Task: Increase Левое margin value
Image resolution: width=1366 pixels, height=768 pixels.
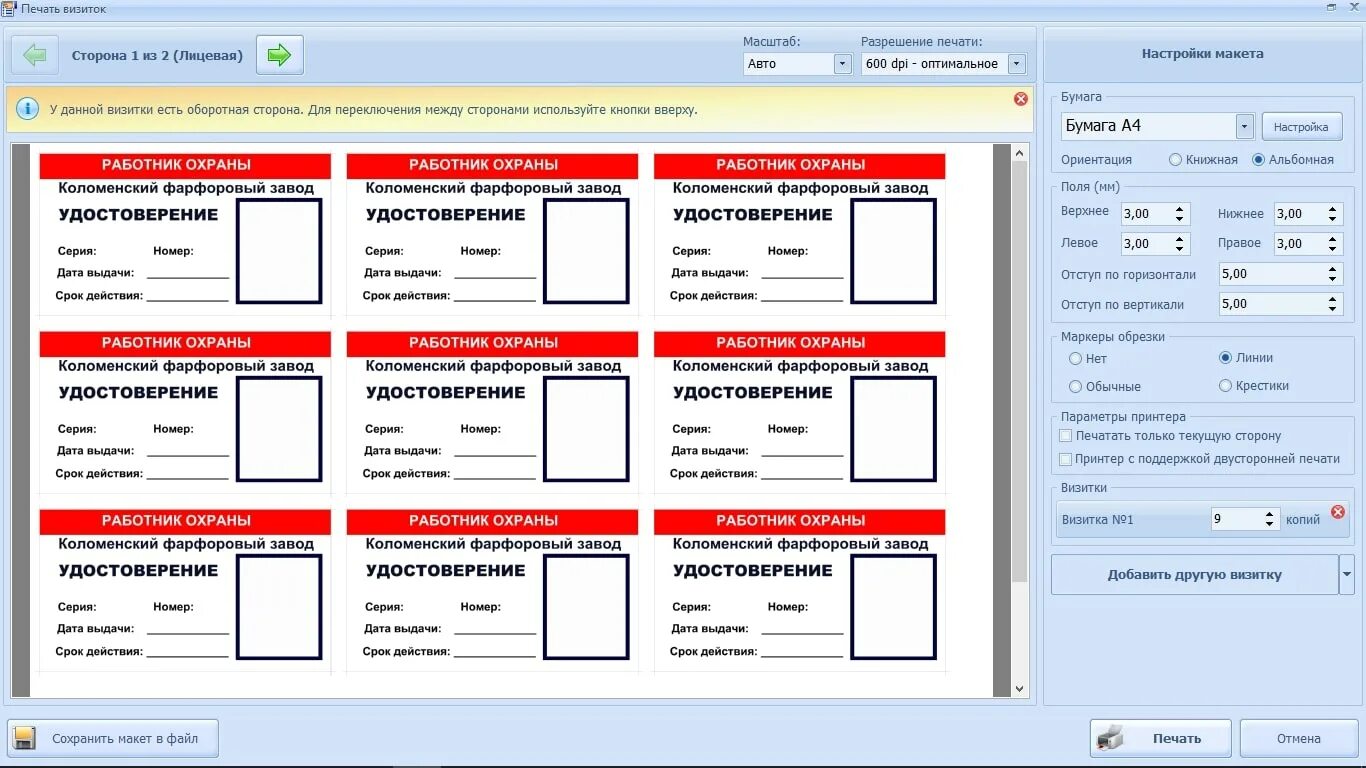Action: coord(1180,239)
